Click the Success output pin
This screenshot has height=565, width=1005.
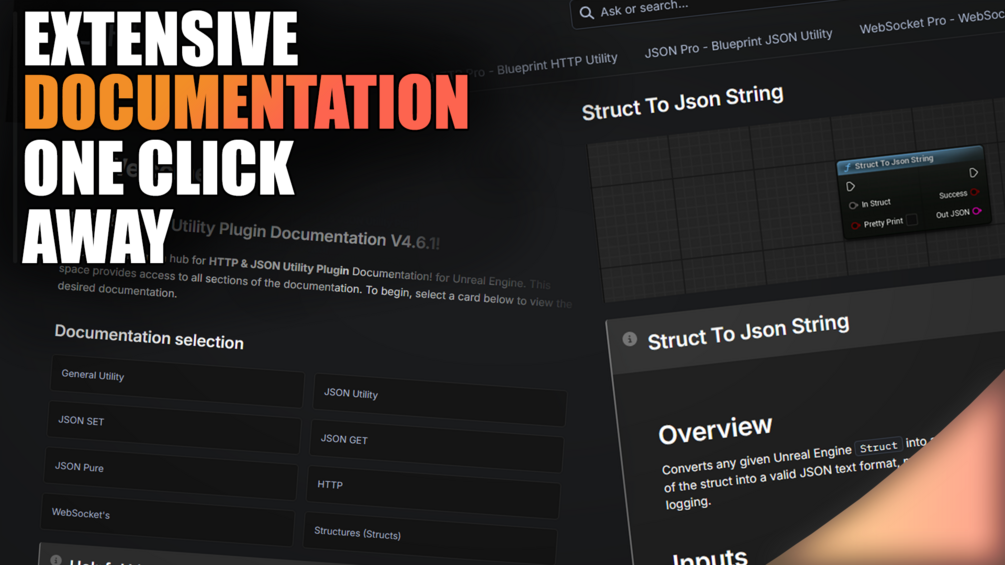click(x=975, y=192)
